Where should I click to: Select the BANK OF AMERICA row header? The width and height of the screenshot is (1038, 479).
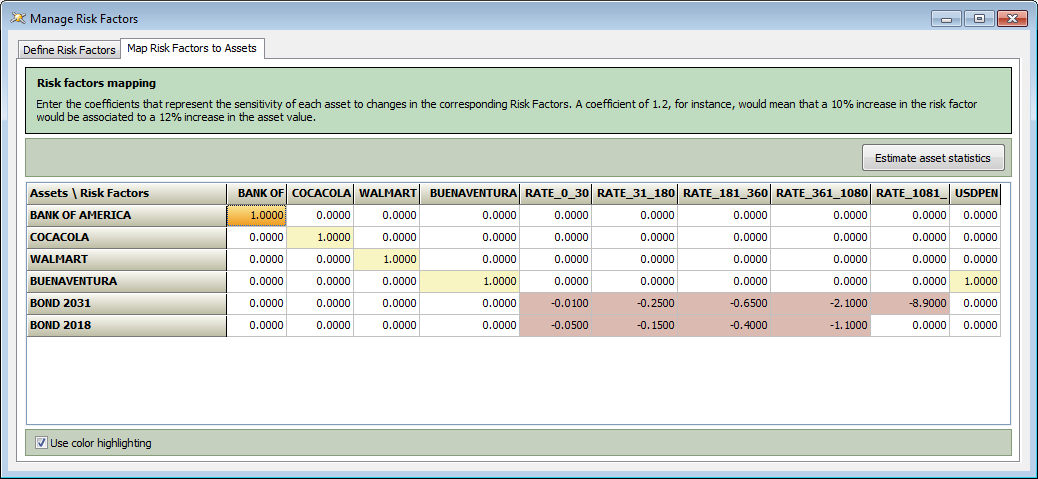(x=126, y=215)
